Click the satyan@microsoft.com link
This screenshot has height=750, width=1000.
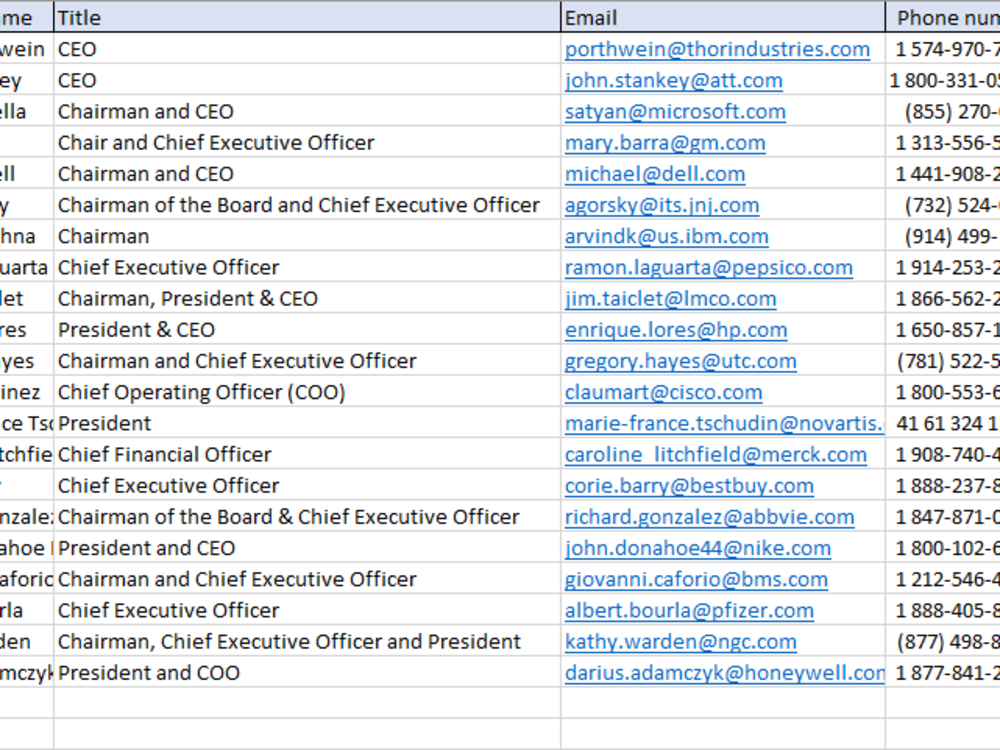point(675,112)
